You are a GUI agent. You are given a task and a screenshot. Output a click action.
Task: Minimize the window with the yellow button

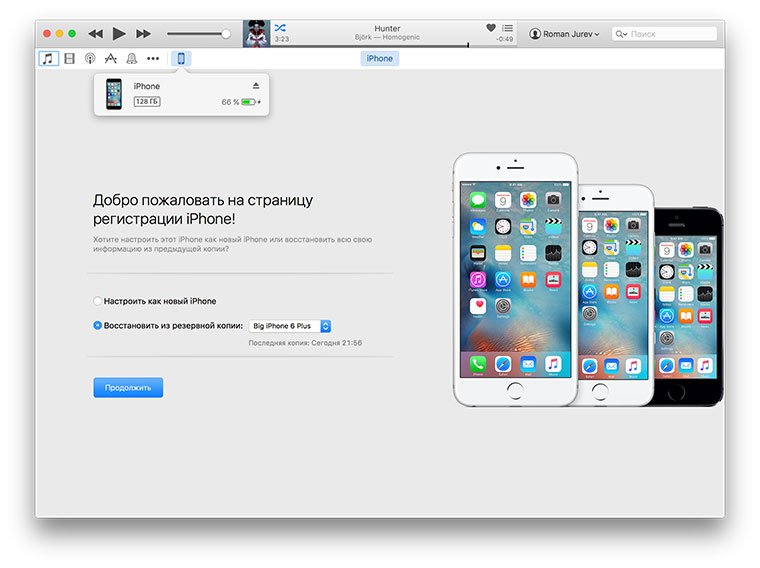point(60,33)
